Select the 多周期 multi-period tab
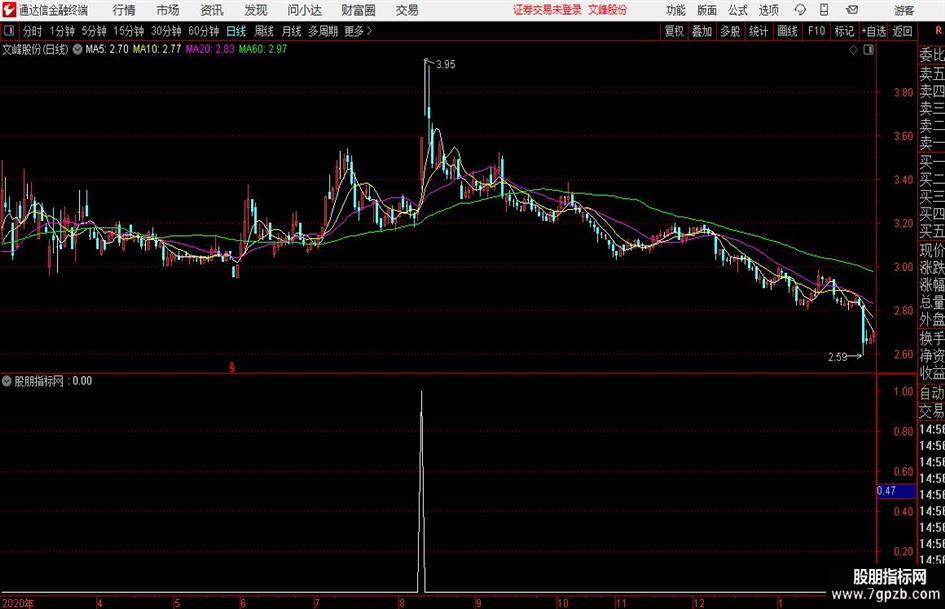Screen dimensions: 945x609 click(323, 31)
